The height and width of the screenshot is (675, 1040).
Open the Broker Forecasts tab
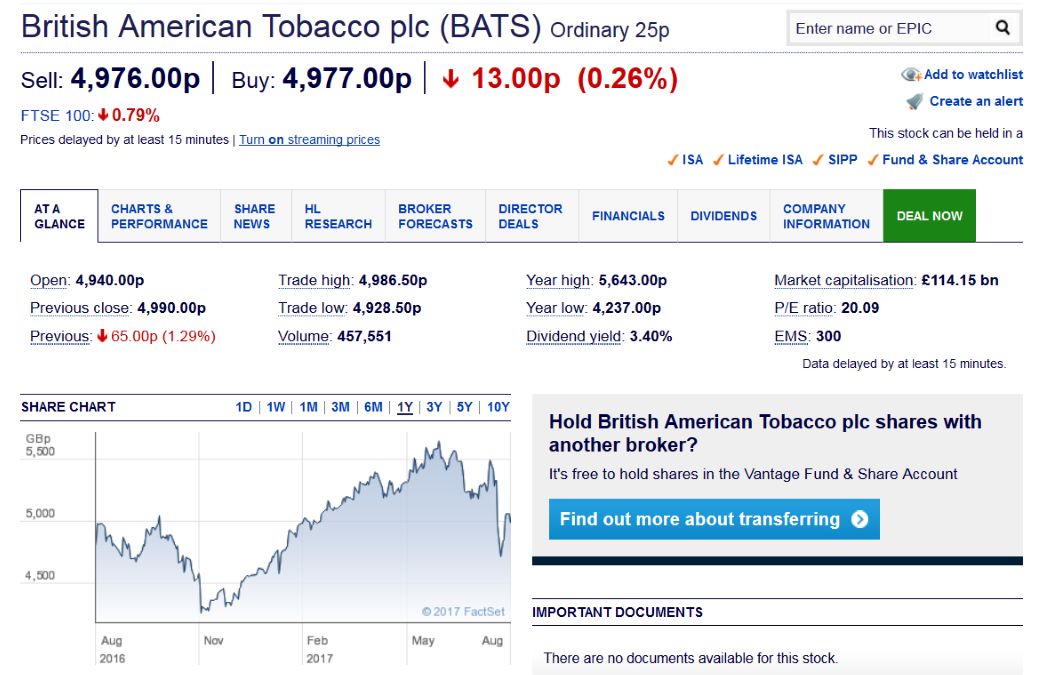coord(435,216)
